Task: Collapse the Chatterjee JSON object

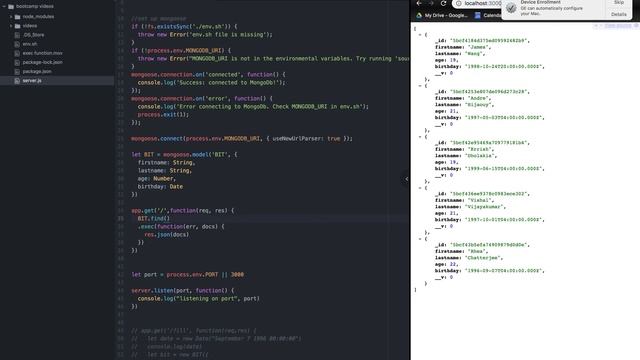Action: point(420,239)
